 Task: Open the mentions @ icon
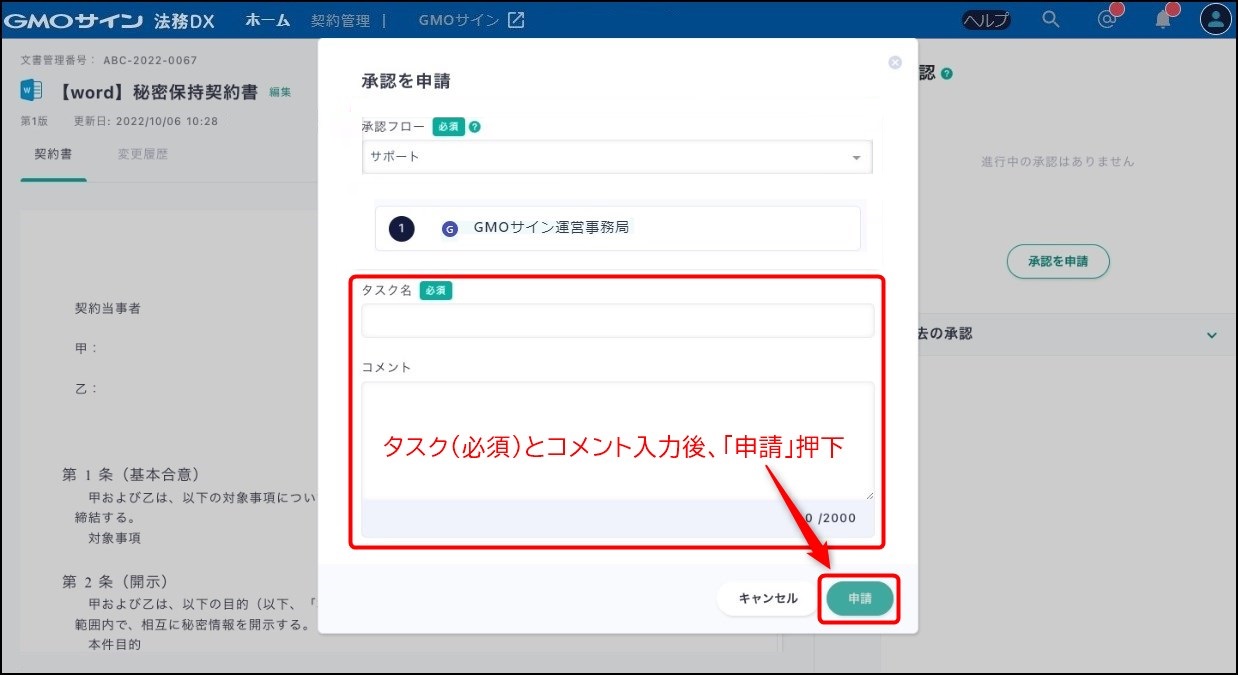click(1106, 20)
